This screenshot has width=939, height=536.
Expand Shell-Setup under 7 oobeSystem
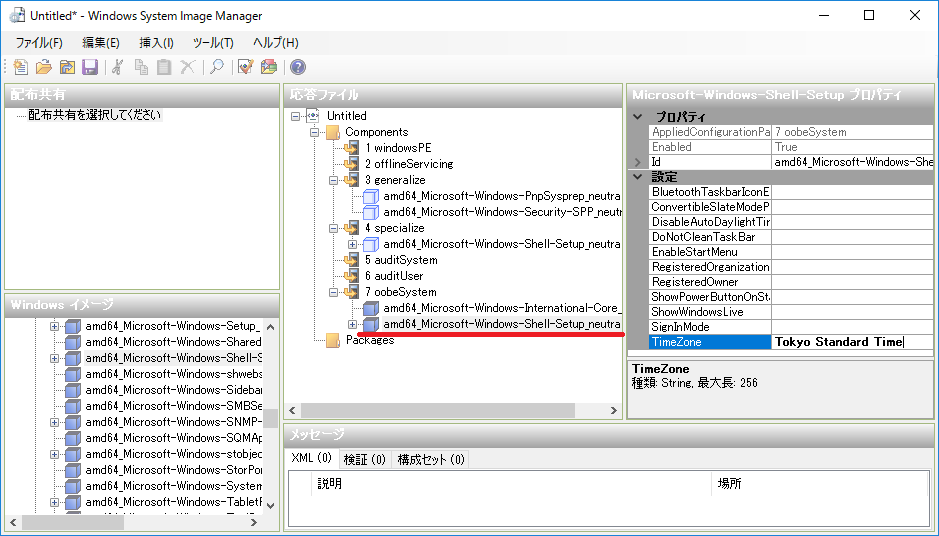353,324
